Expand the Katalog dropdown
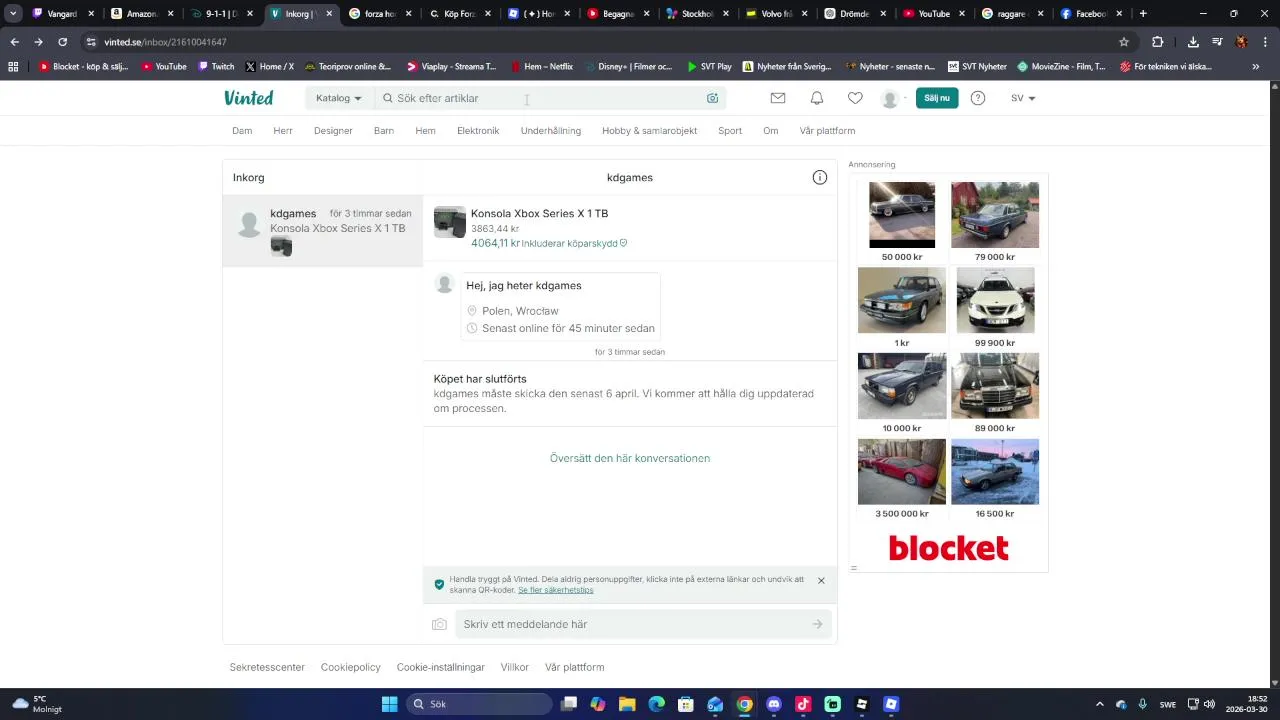 tap(338, 98)
